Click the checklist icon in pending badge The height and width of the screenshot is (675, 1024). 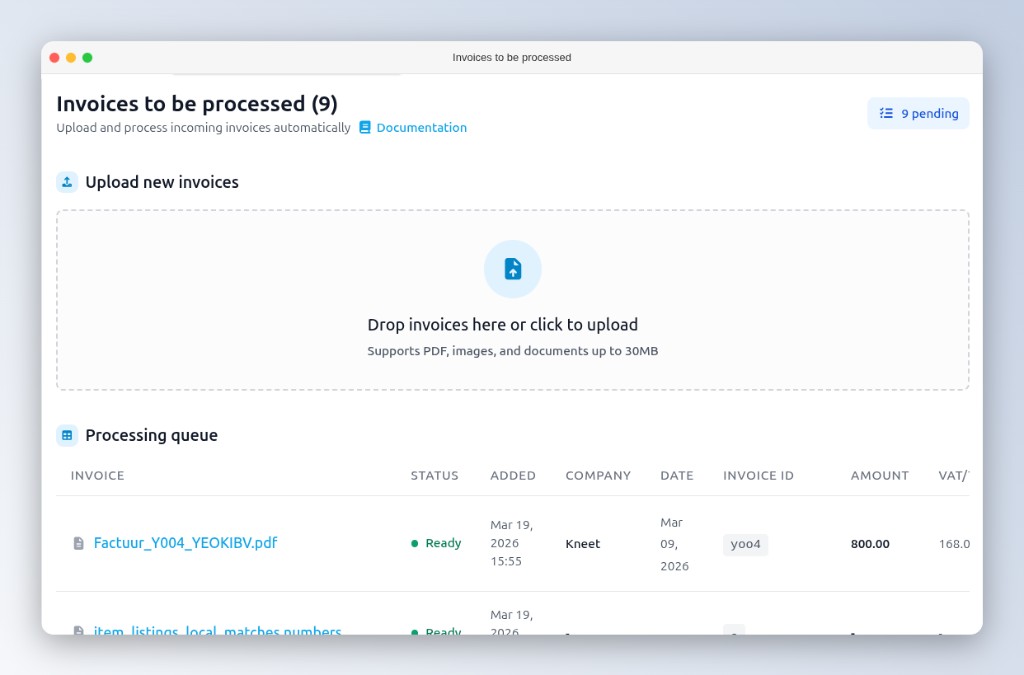coord(886,114)
